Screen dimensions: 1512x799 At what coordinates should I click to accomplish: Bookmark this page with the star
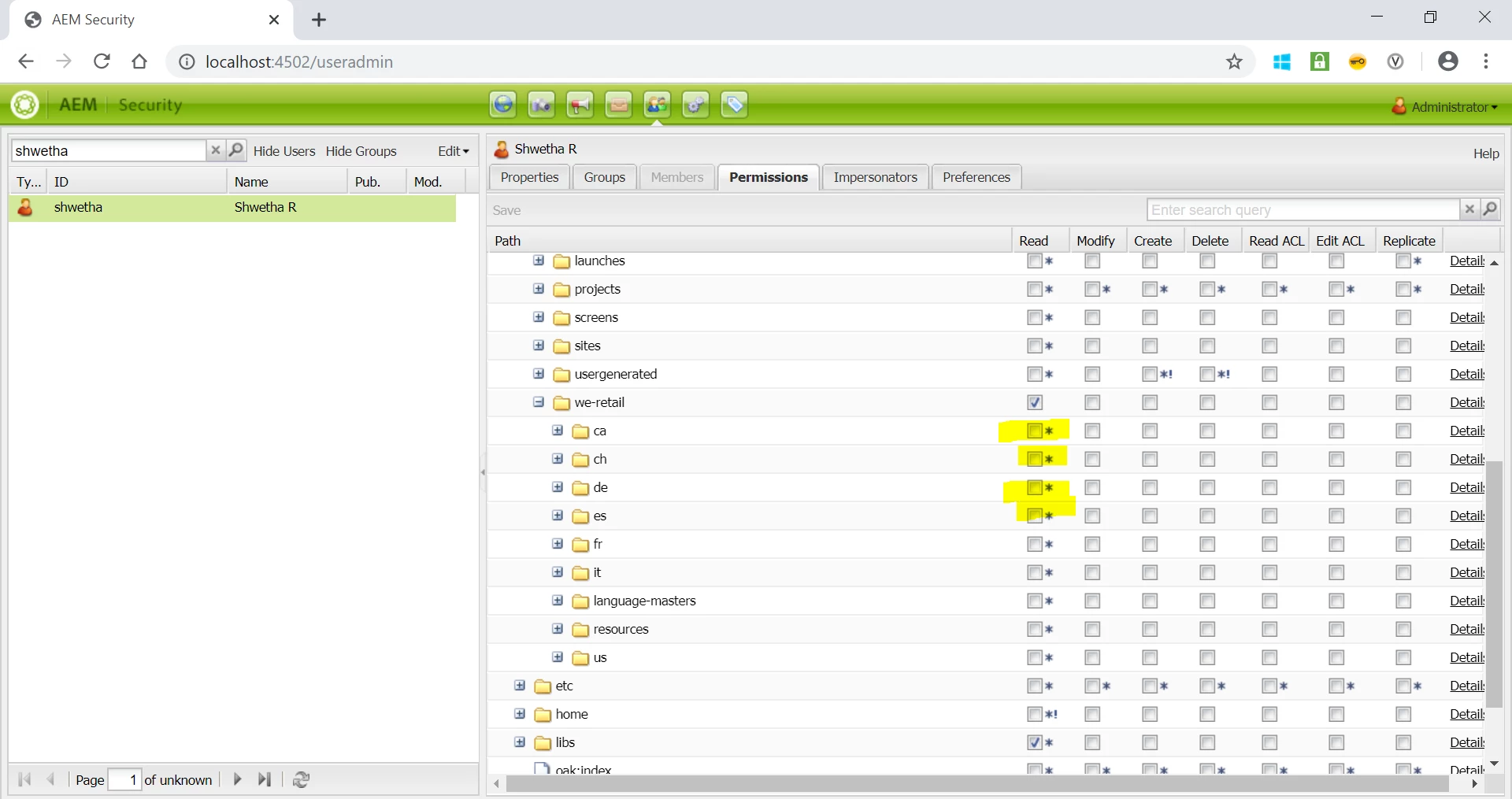click(x=1234, y=61)
